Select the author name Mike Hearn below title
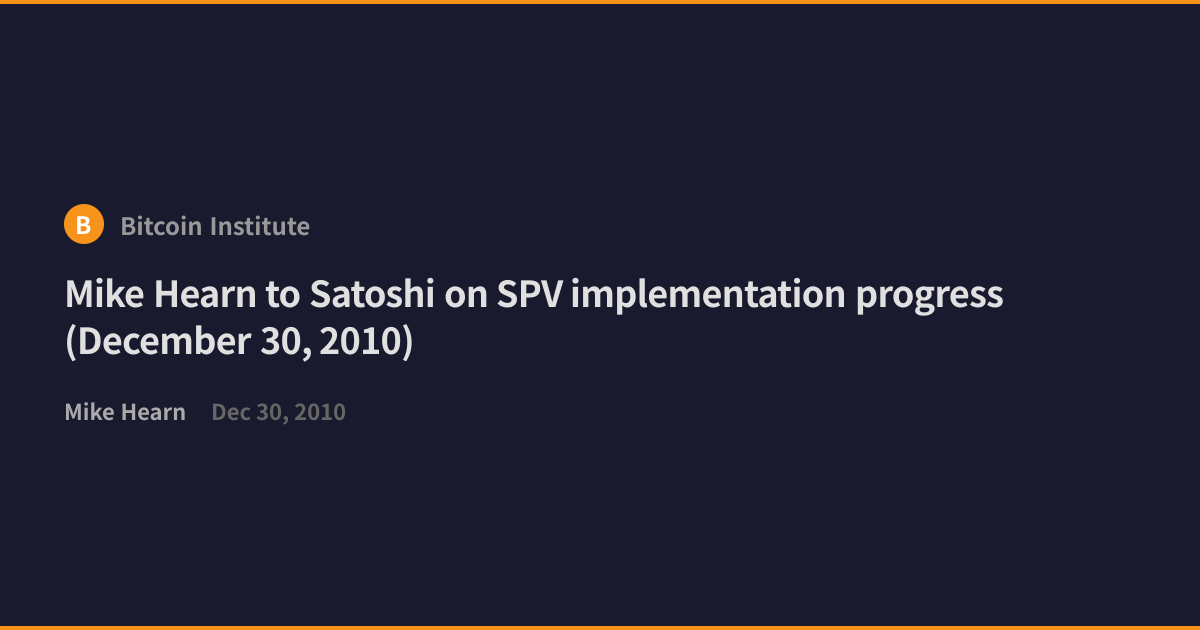Viewport: 1200px width, 630px height. point(125,412)
